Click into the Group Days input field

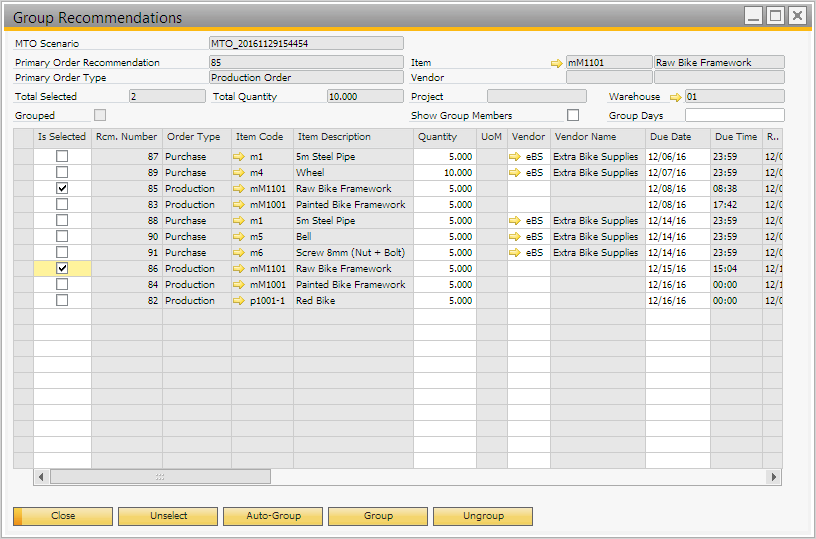[734, 115]
